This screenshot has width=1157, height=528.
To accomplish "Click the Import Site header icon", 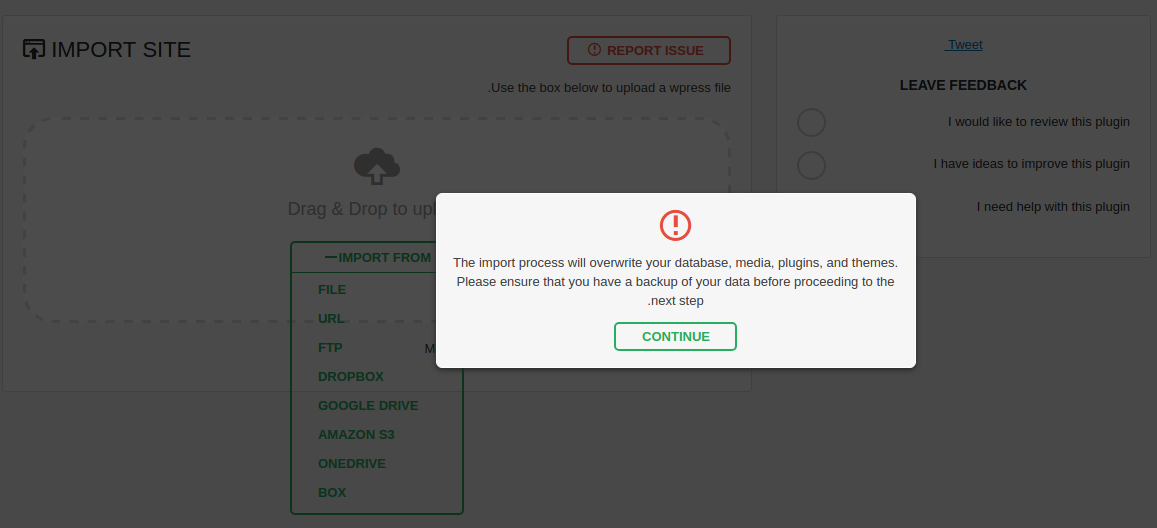I will tap(34, 49).
